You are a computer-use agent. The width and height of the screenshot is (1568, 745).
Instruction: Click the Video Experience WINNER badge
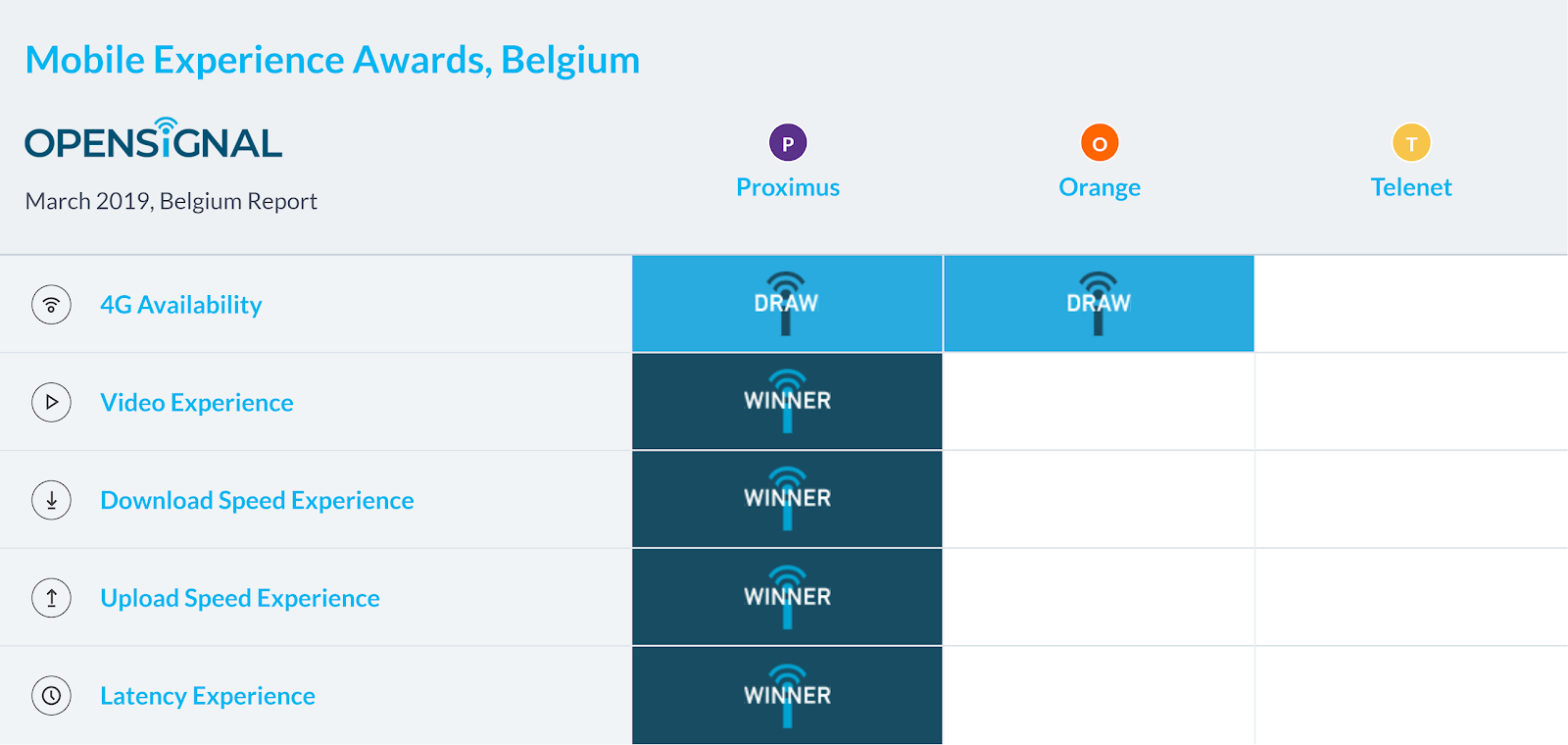click(787, 402)
